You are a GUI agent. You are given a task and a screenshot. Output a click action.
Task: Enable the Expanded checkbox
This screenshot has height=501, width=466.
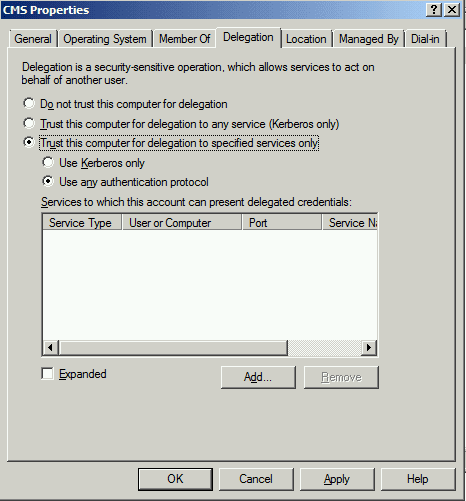[x=47, y=373]
